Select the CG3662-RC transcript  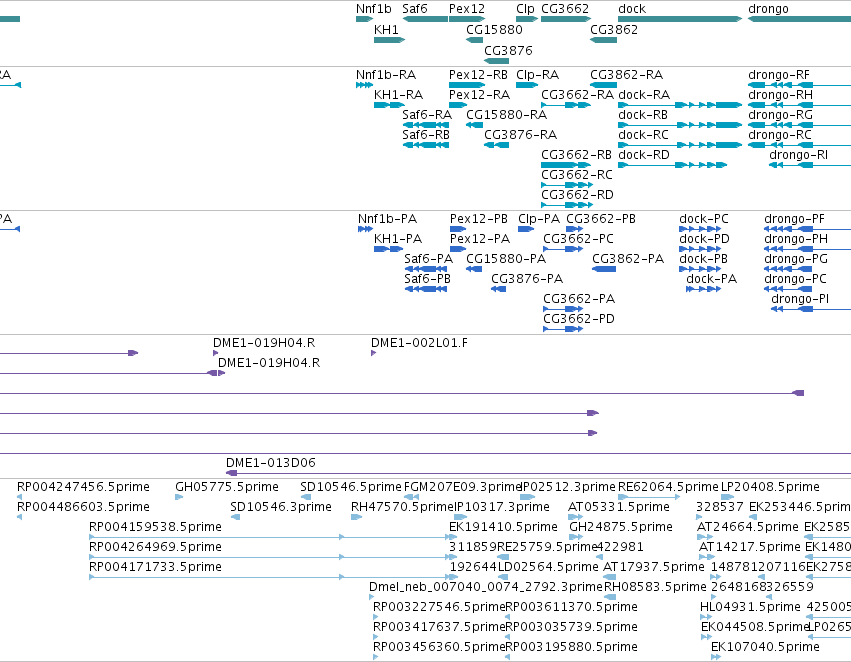(567, 186)
